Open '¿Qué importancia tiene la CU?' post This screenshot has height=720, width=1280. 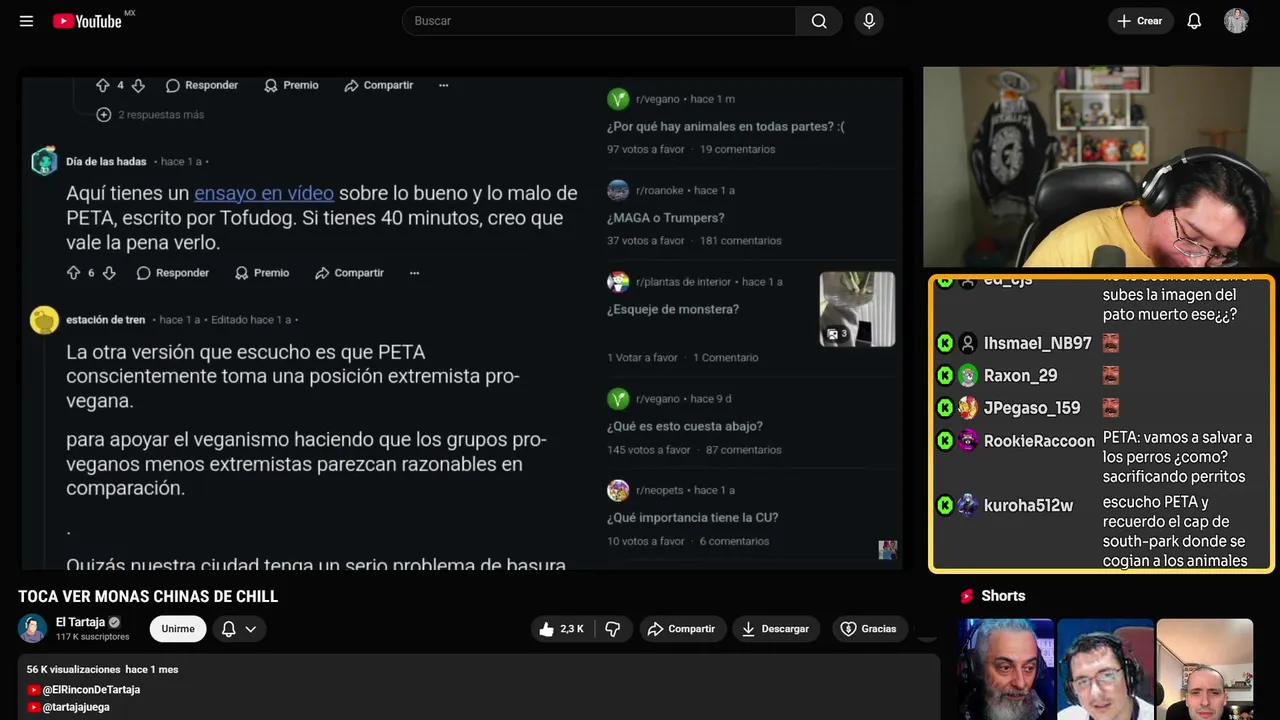[692, 518]
